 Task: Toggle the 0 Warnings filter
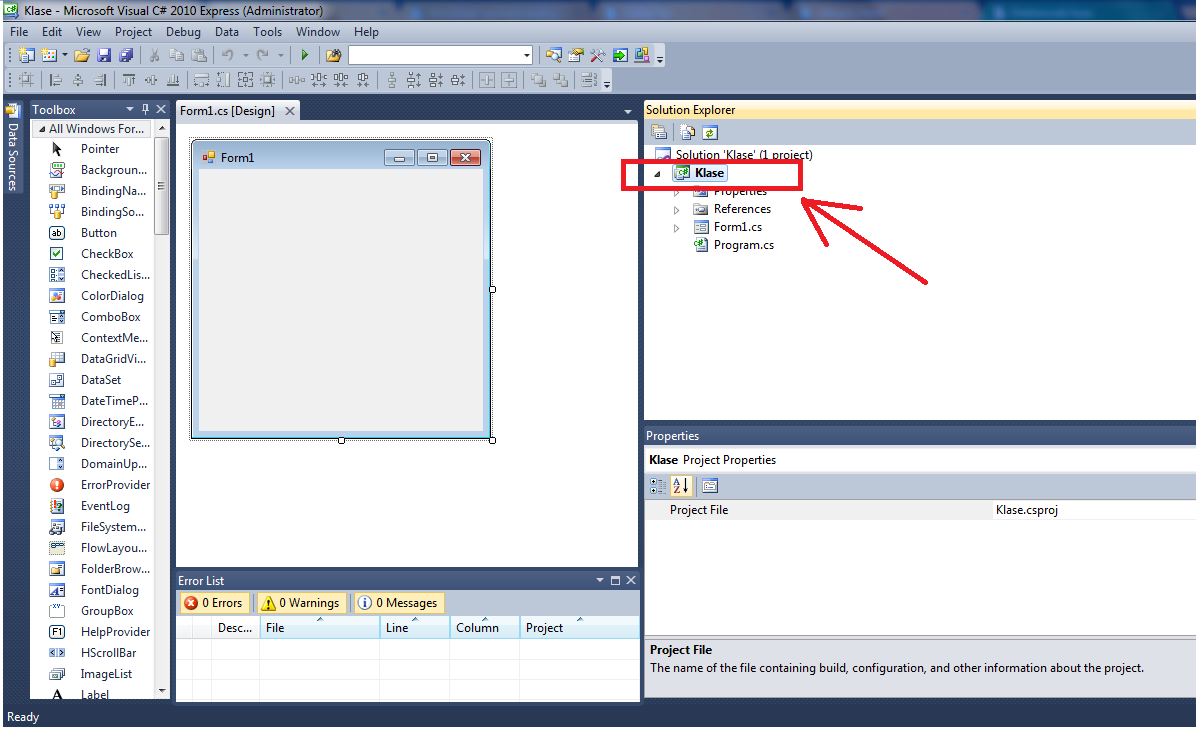click(x=301, y=603)
